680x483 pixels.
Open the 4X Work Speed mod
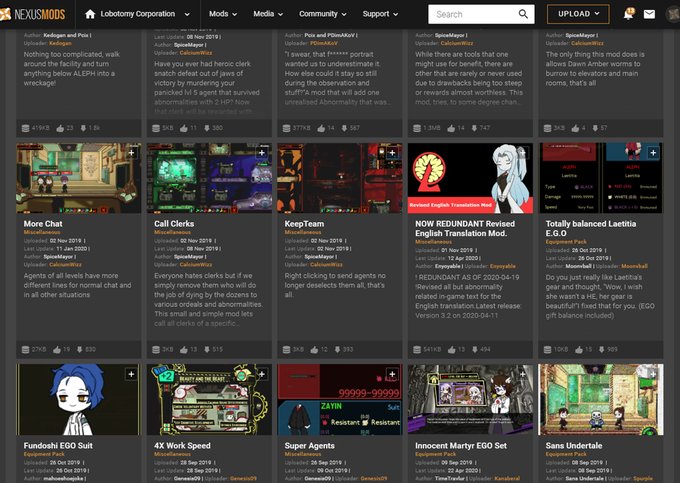(x=182, y=445)
